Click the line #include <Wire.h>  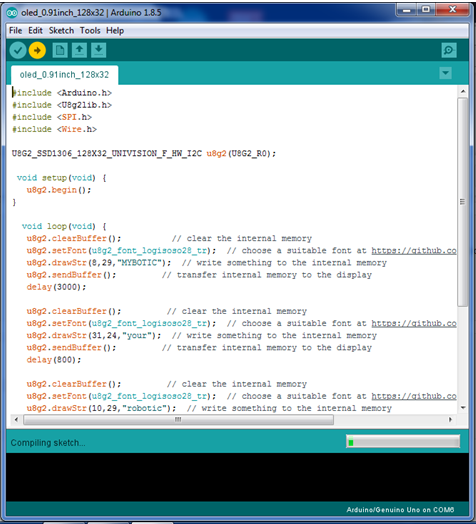tap(54, 129)
